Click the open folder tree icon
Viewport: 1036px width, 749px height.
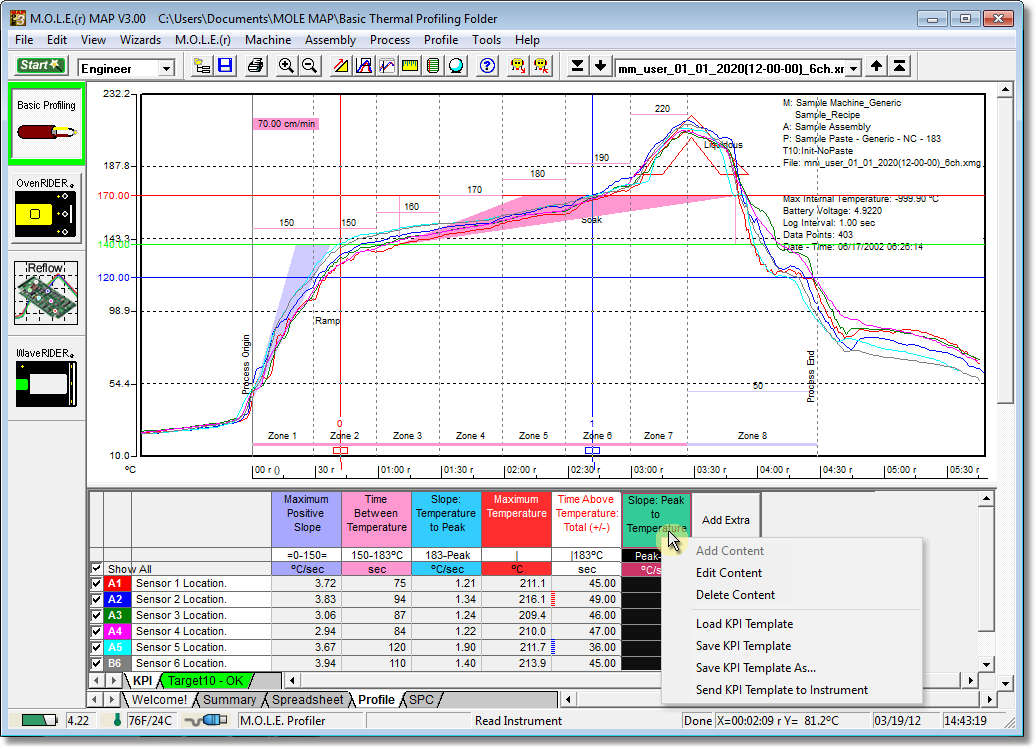point(202,66)
